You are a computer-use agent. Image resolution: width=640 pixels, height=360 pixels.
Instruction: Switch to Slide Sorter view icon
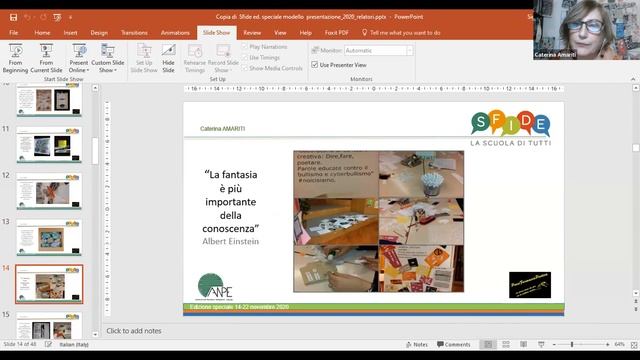(x=506, y=344)
